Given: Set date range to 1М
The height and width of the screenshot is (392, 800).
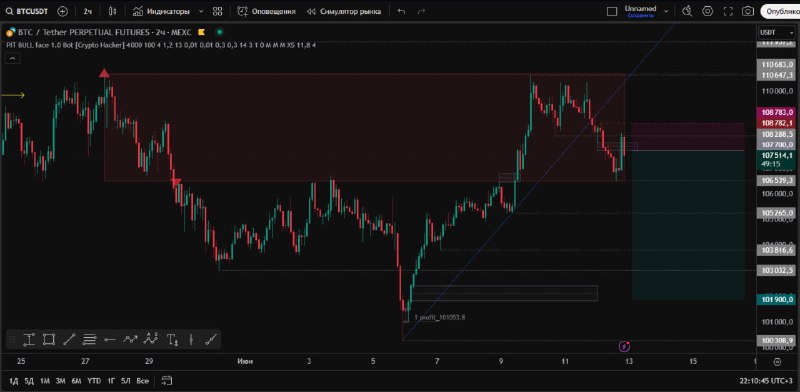Looking at the screenshot, I should [x=45, y=381].
